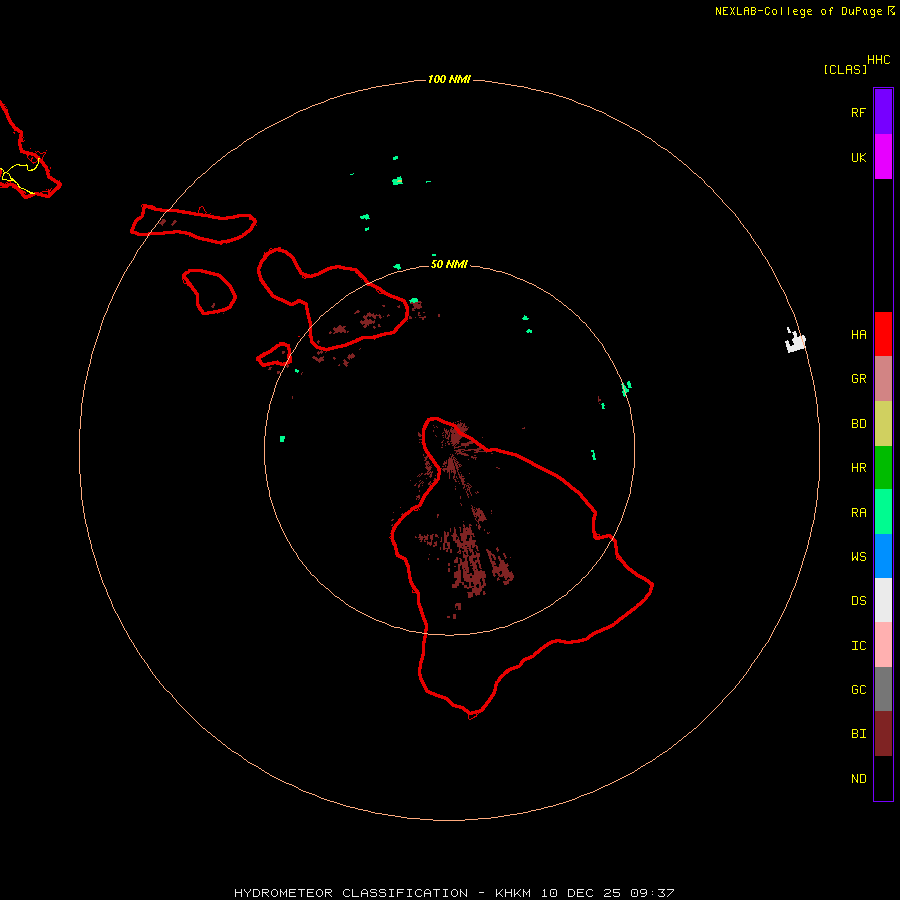The height and width of the screenshot is (900, 900).
Task: Click the RA light-green legend swatch
Action: click(x=883, y=512)
